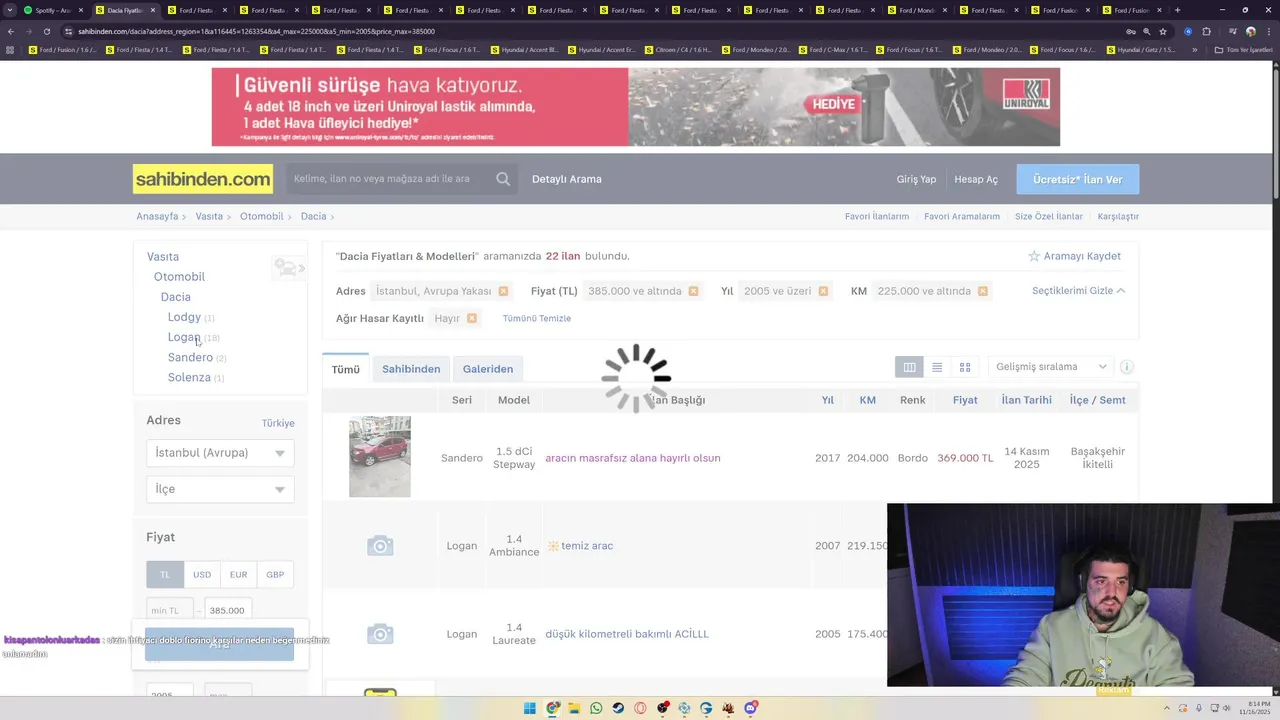Click the sahibinden.com logo
This screenshot has height=720, width=1280.
coord(203,179)
